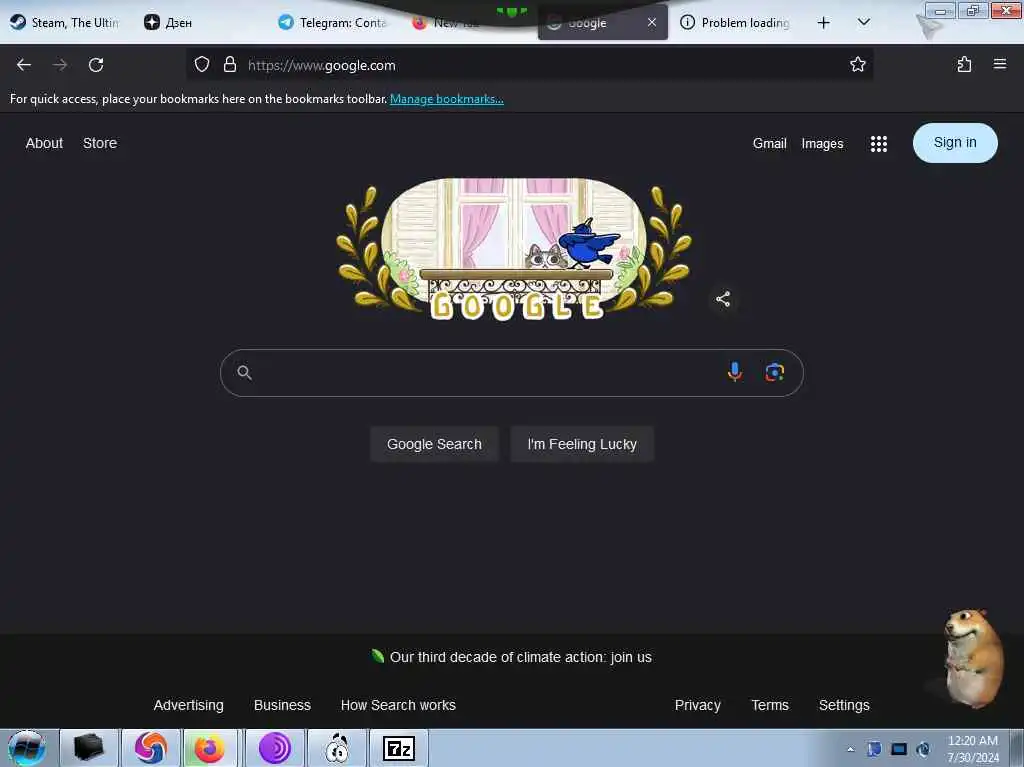Open the Privacy footer link

pyautogui.click(x=697, y=705)
